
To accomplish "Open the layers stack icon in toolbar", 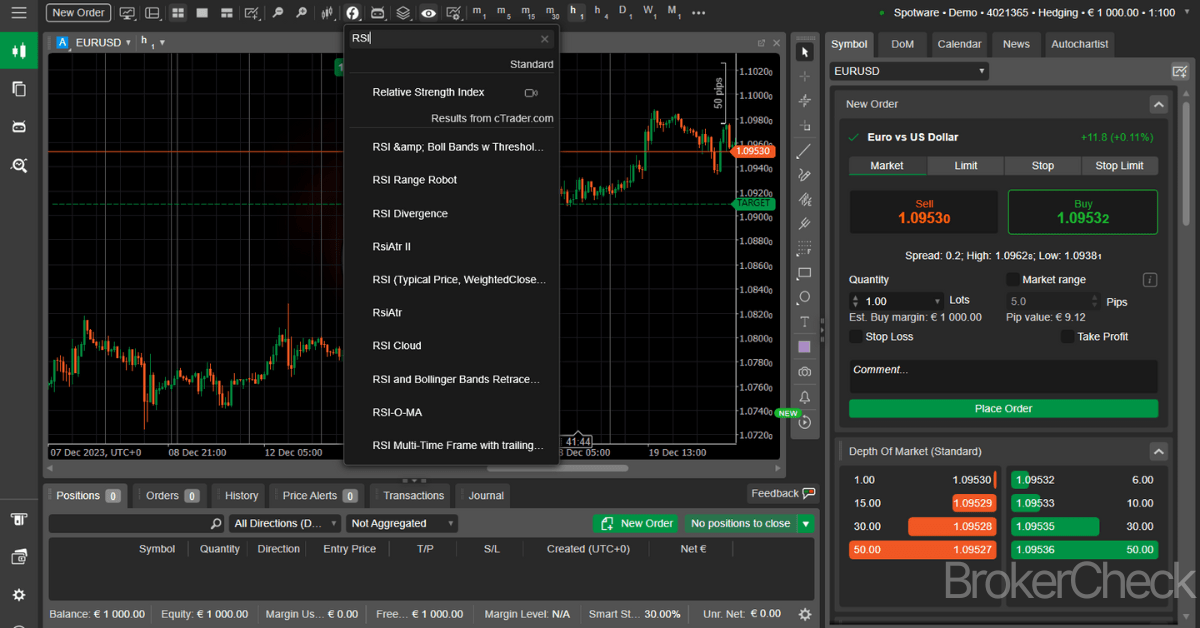I will 403,13.
